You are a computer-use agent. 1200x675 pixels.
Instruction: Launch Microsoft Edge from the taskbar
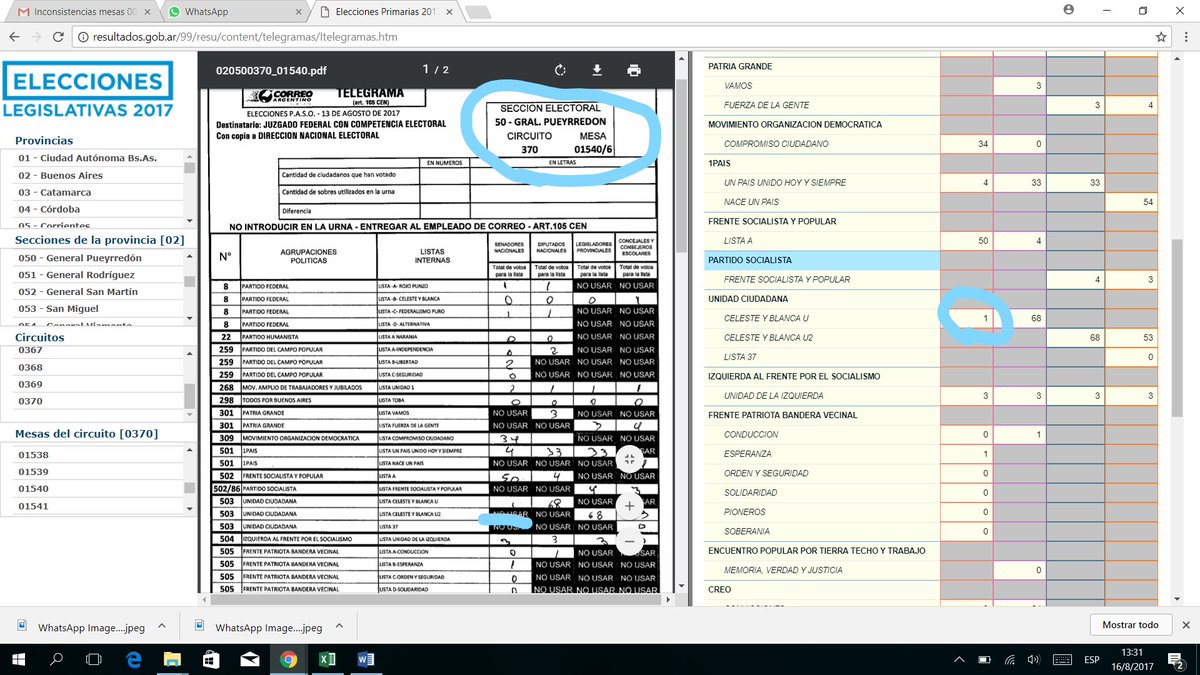pos(134,659)
